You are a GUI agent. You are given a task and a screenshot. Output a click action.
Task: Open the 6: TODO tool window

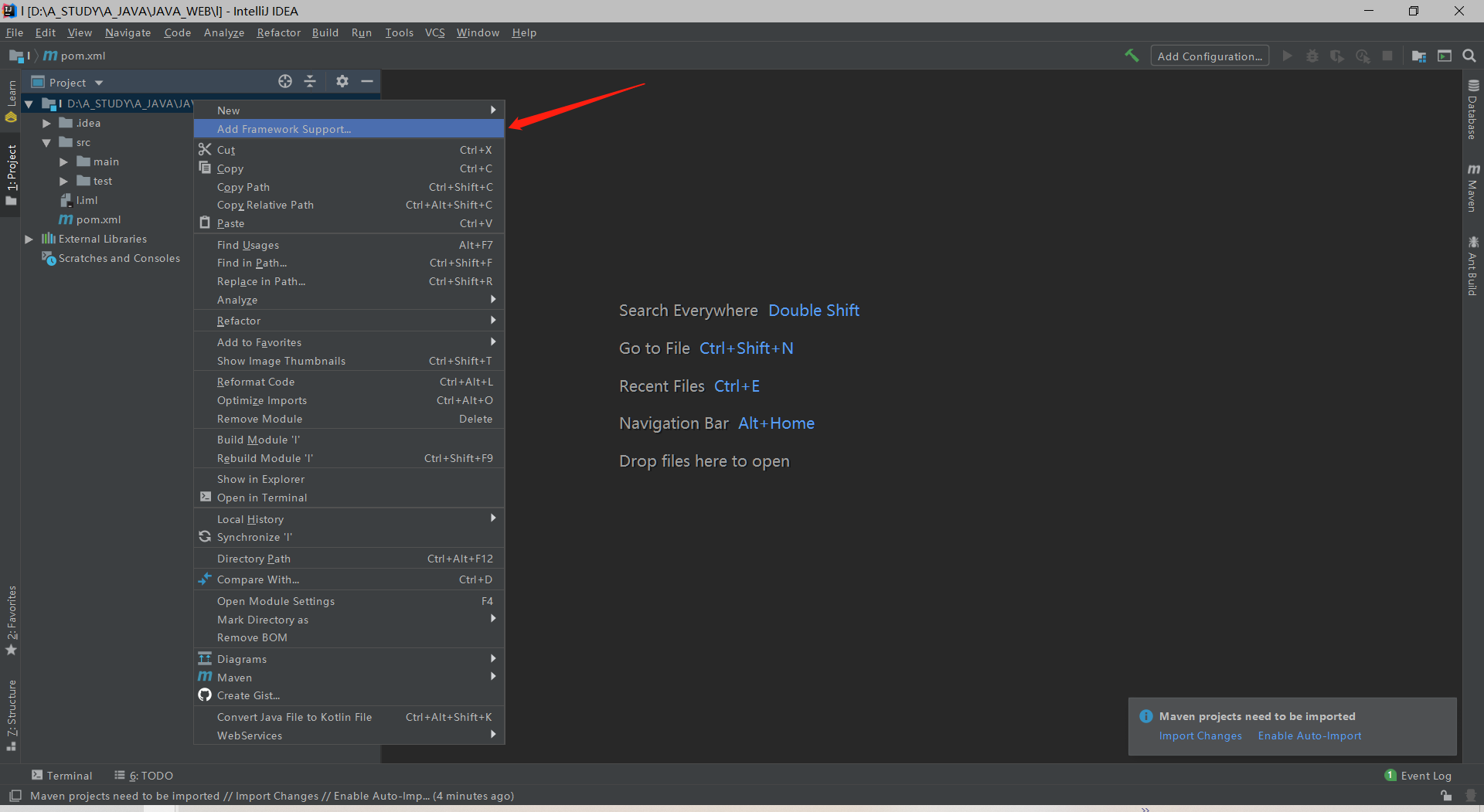pyautogui.click(x=144, y=776)
